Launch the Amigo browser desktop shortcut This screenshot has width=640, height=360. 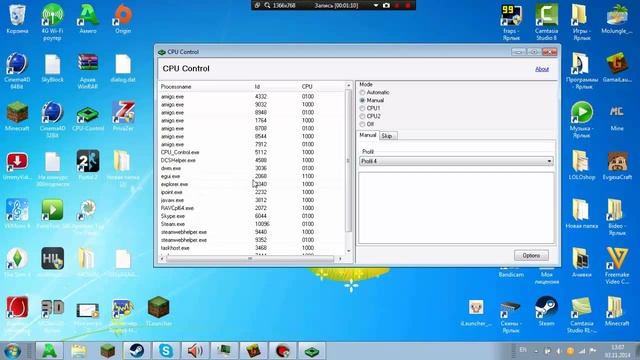click(x=88, y=19)
